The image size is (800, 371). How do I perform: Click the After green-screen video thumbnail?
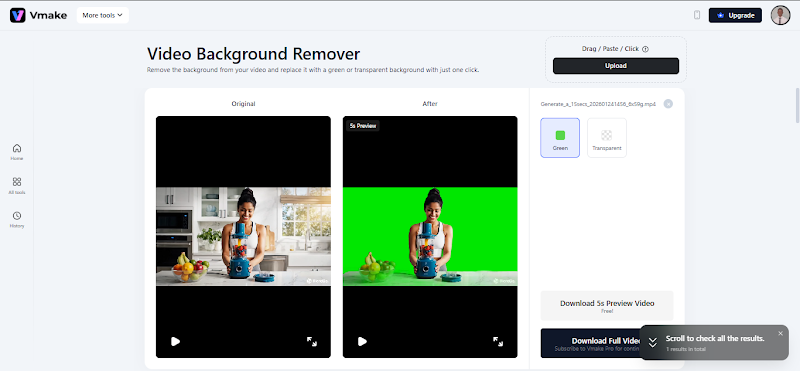pyautogui.click(x=430, y=236)
